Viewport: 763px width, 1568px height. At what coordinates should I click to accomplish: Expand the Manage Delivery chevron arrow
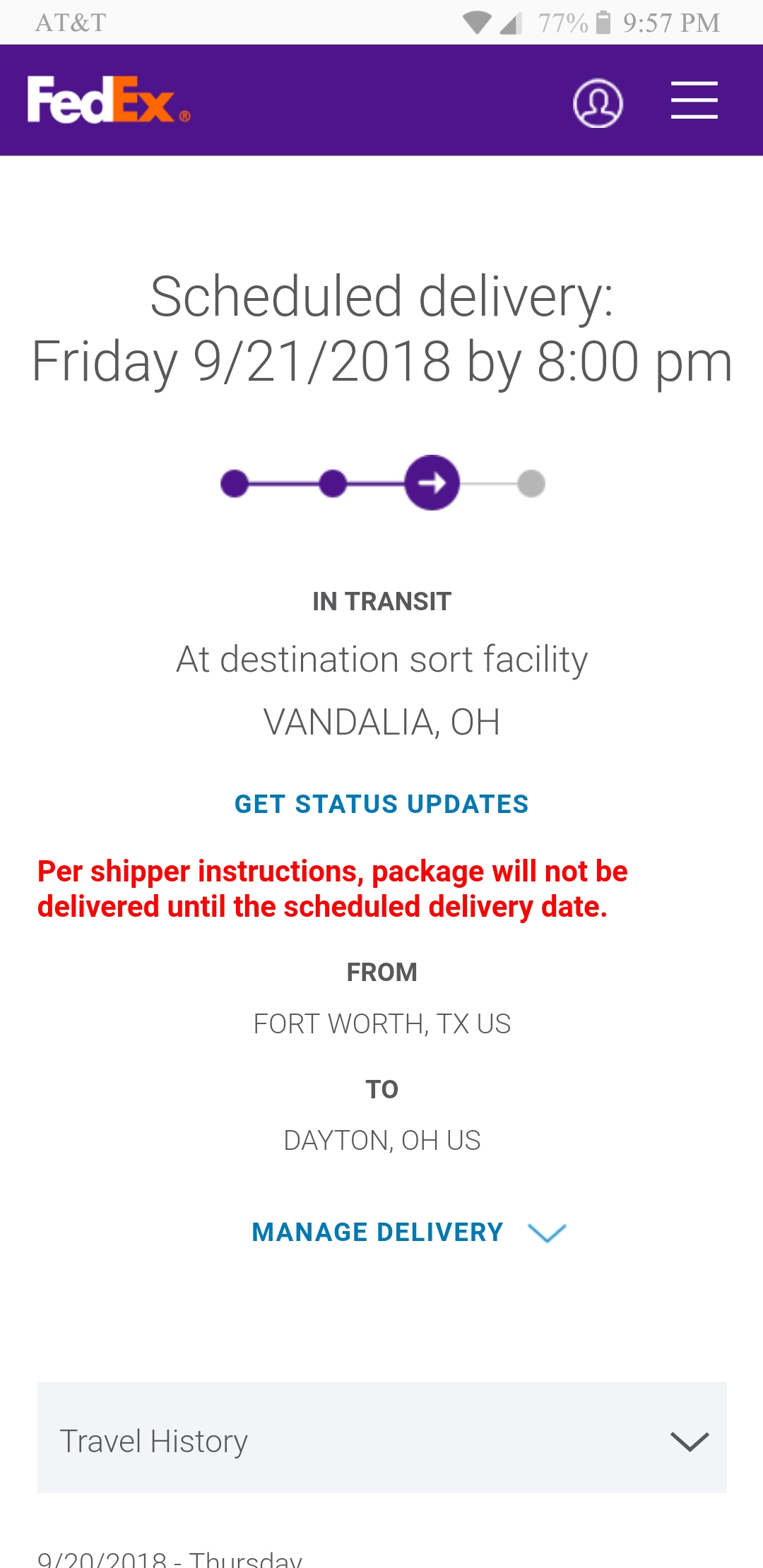pos(548,1233)
